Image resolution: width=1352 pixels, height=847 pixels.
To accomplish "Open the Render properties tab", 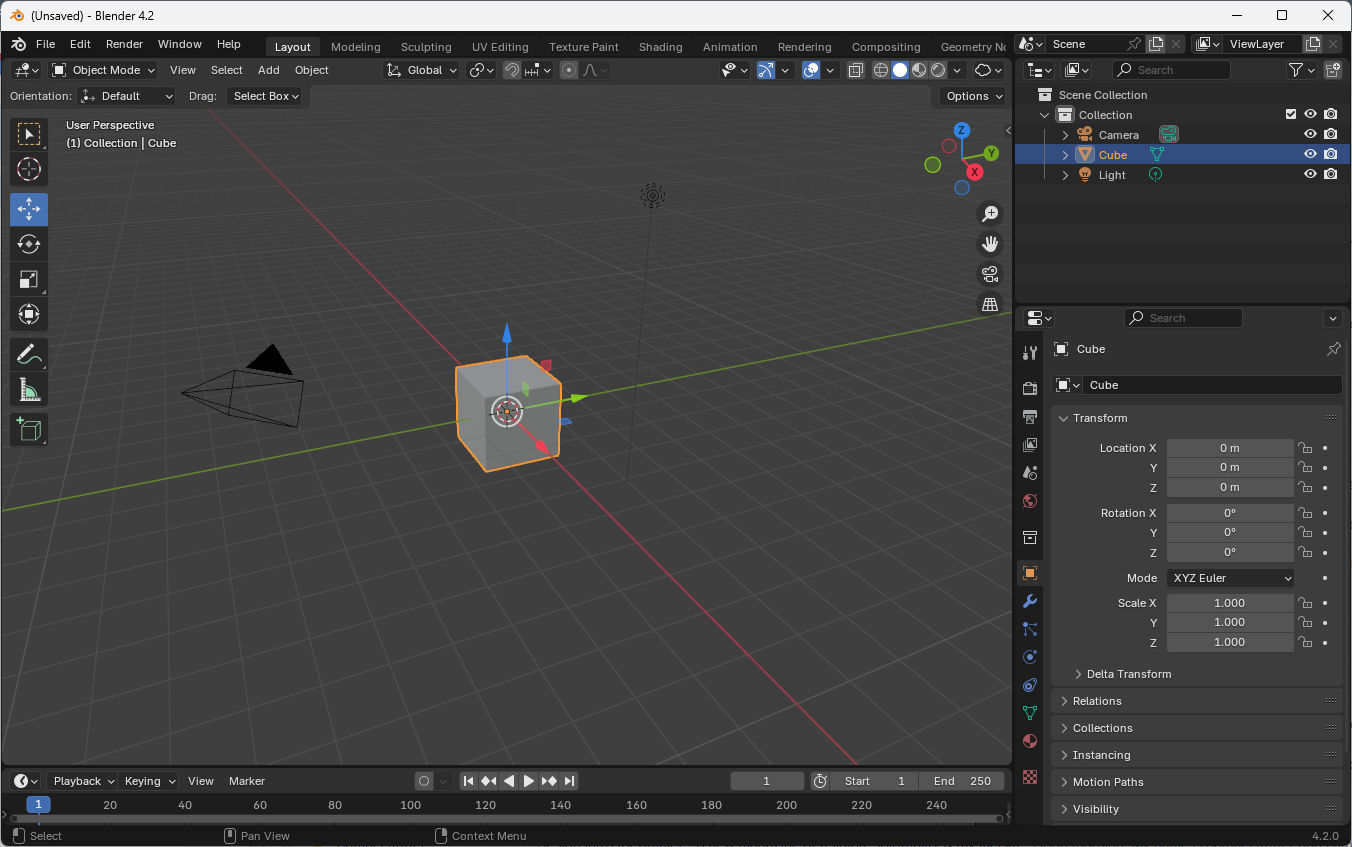I will (1030, 388).
